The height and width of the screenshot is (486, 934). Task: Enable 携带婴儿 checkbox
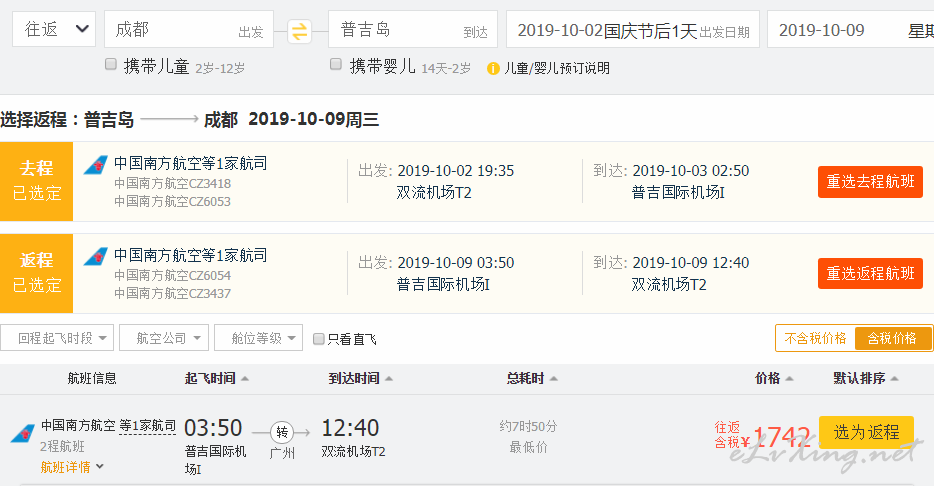(336, 64)
